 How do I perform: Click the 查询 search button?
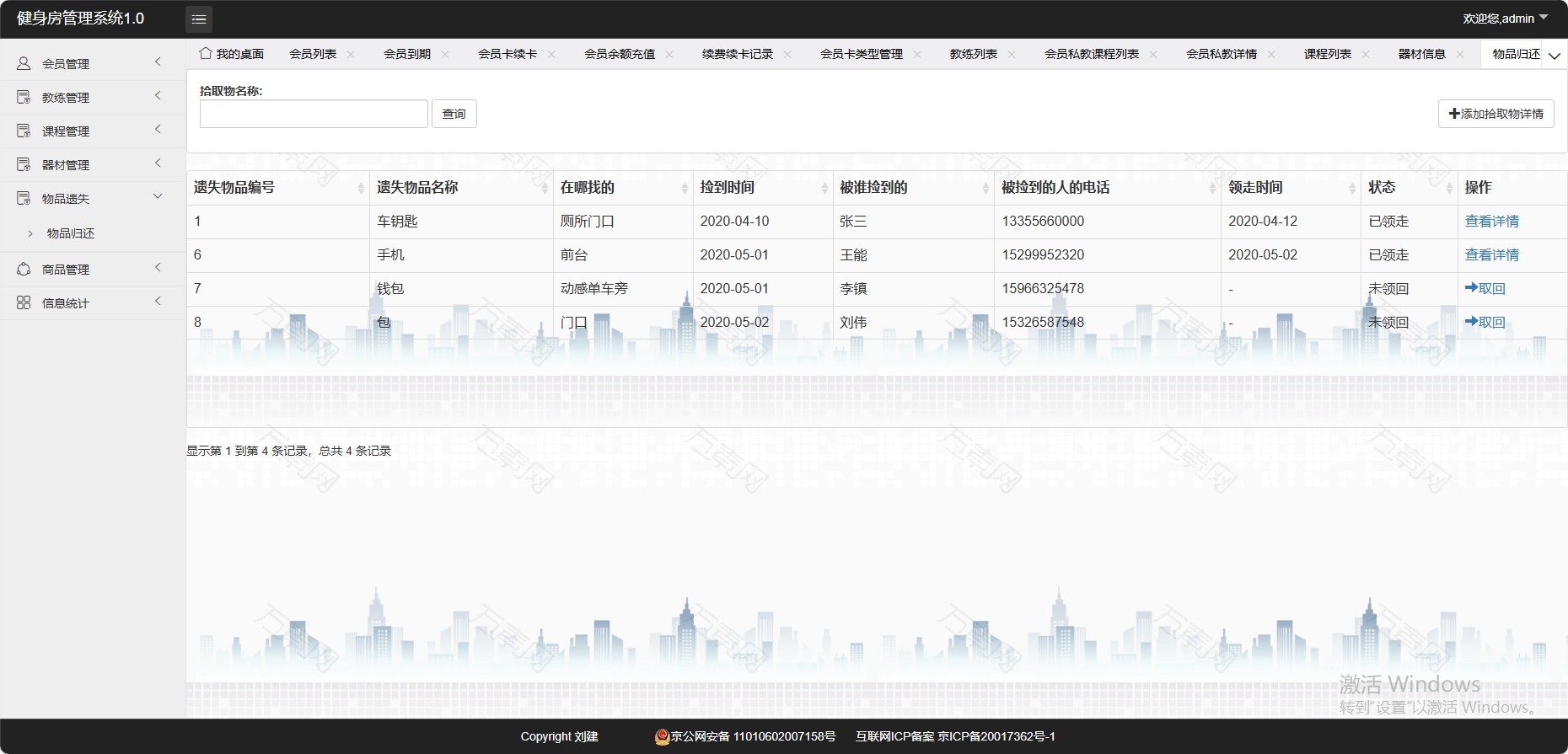pyautogui.click(x=454, y=114)
